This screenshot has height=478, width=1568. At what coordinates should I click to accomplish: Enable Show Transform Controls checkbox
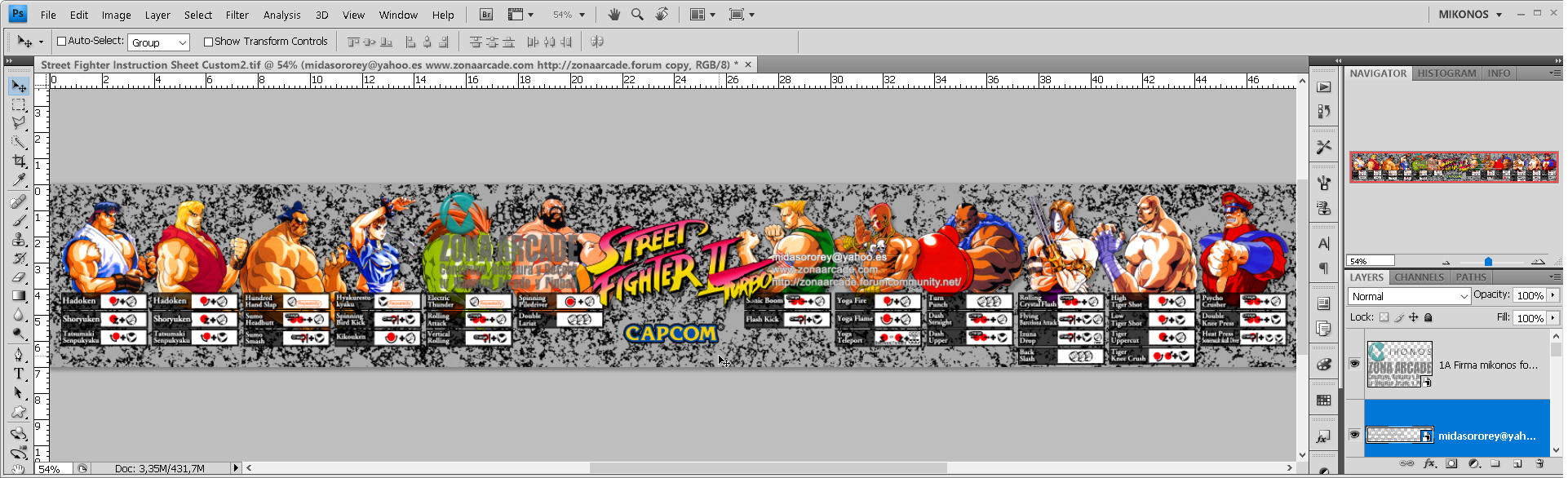click(208, 42)
